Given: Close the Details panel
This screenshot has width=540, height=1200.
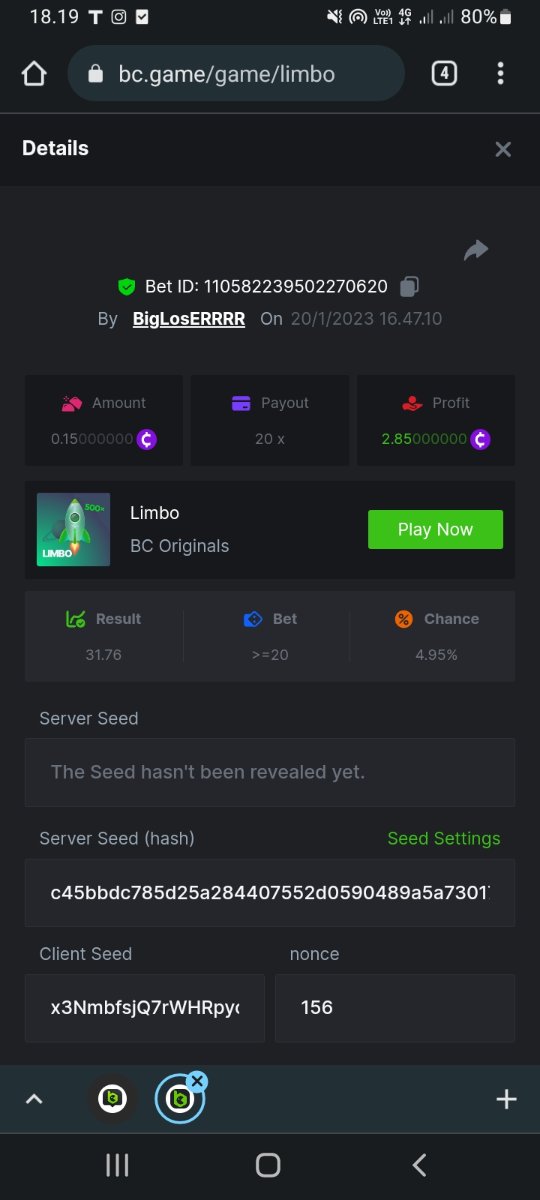Looking at the screenshot, I should tap(503, 149).
